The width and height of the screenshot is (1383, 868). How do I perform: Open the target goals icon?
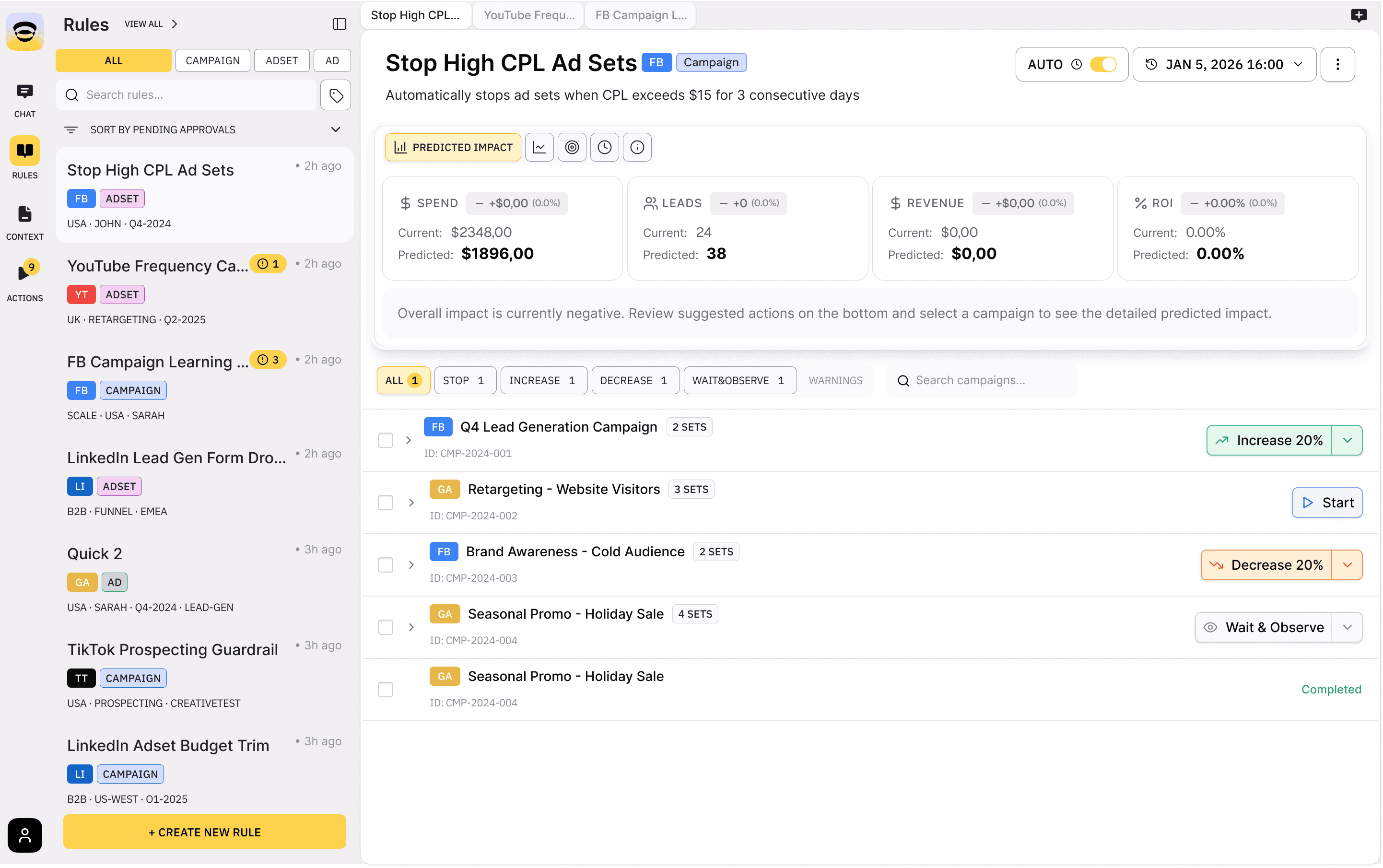click(x=572, y=148)
